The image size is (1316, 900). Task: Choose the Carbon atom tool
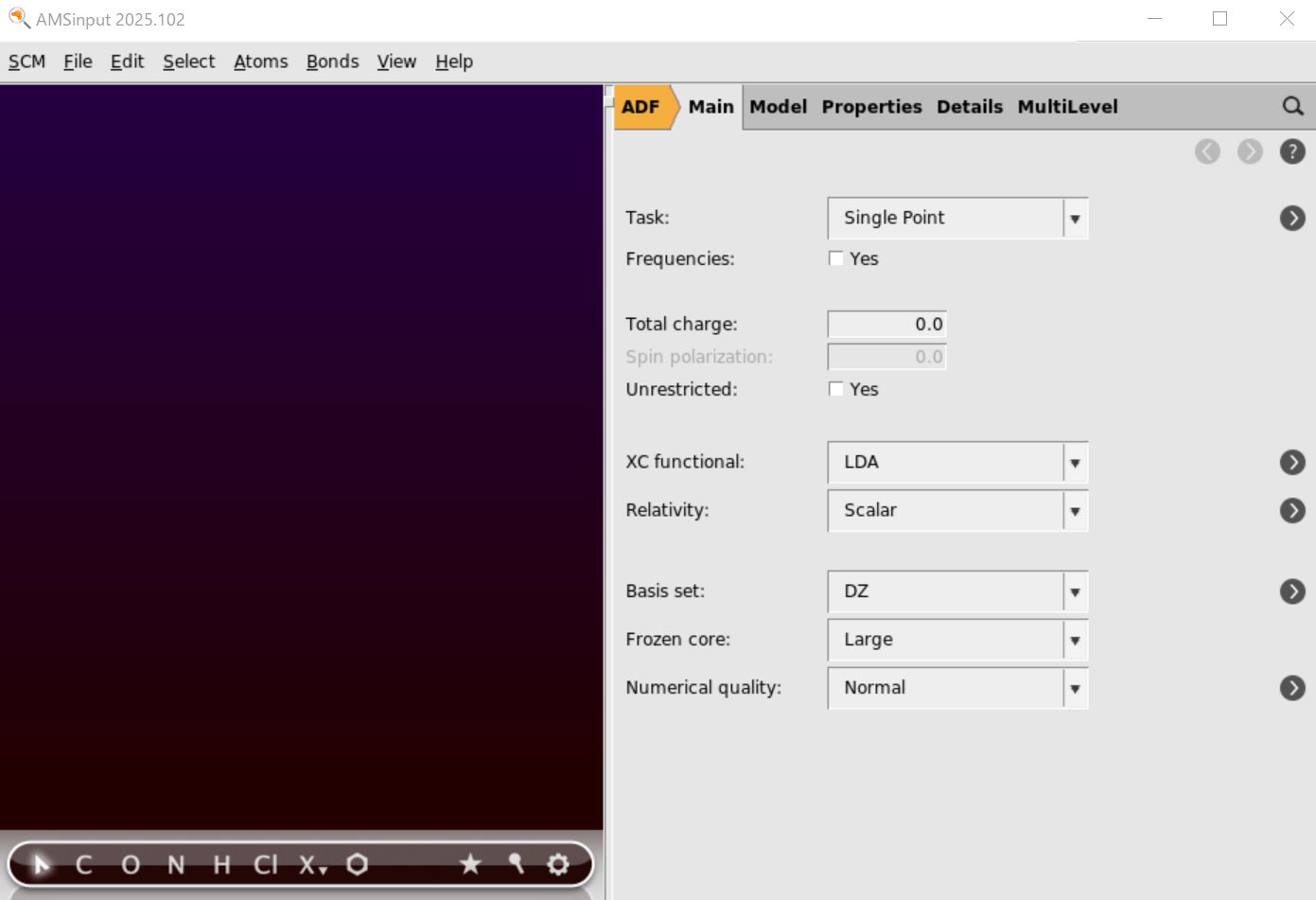click(83, 865)
